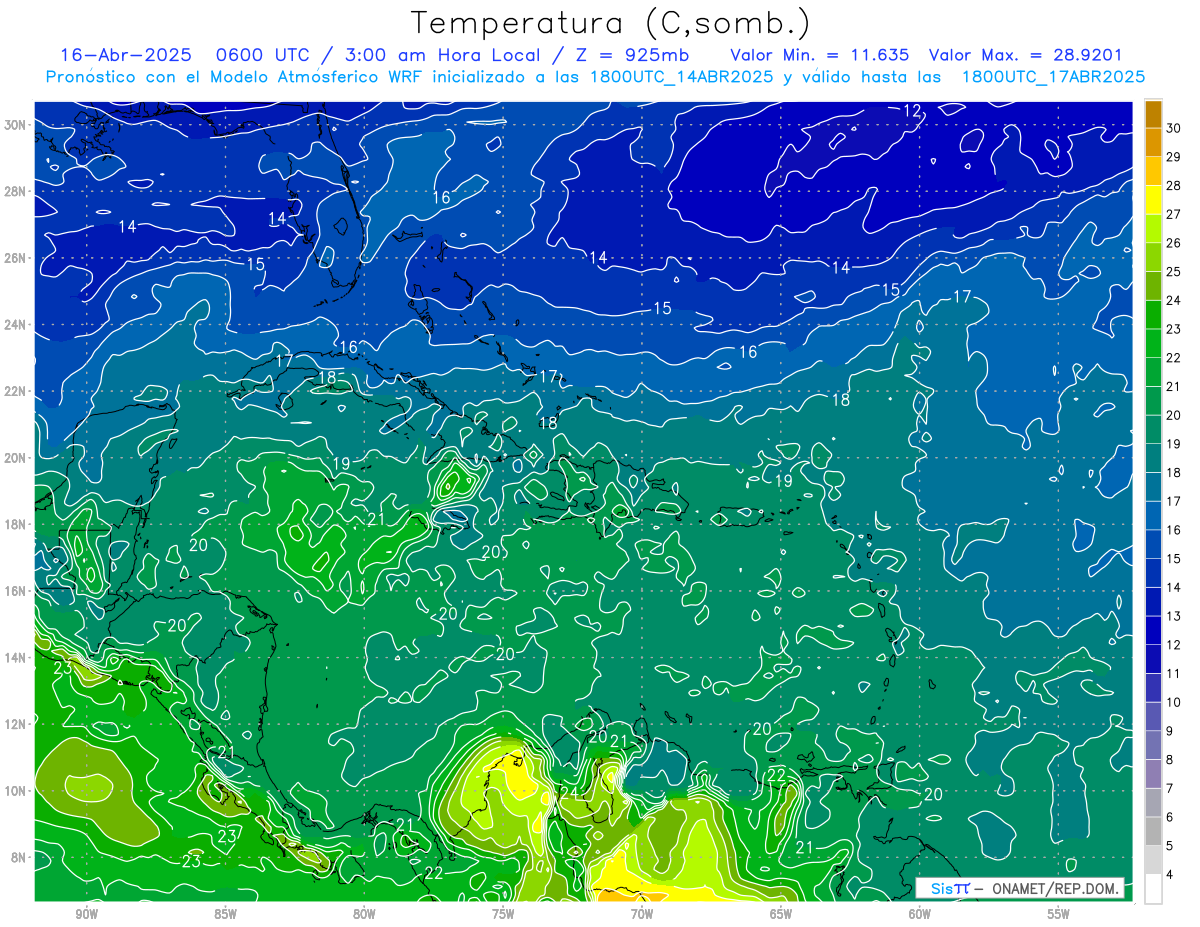1200x927 pixels.
Task: Click the "14N" latitude axis label
Action: 17,658
